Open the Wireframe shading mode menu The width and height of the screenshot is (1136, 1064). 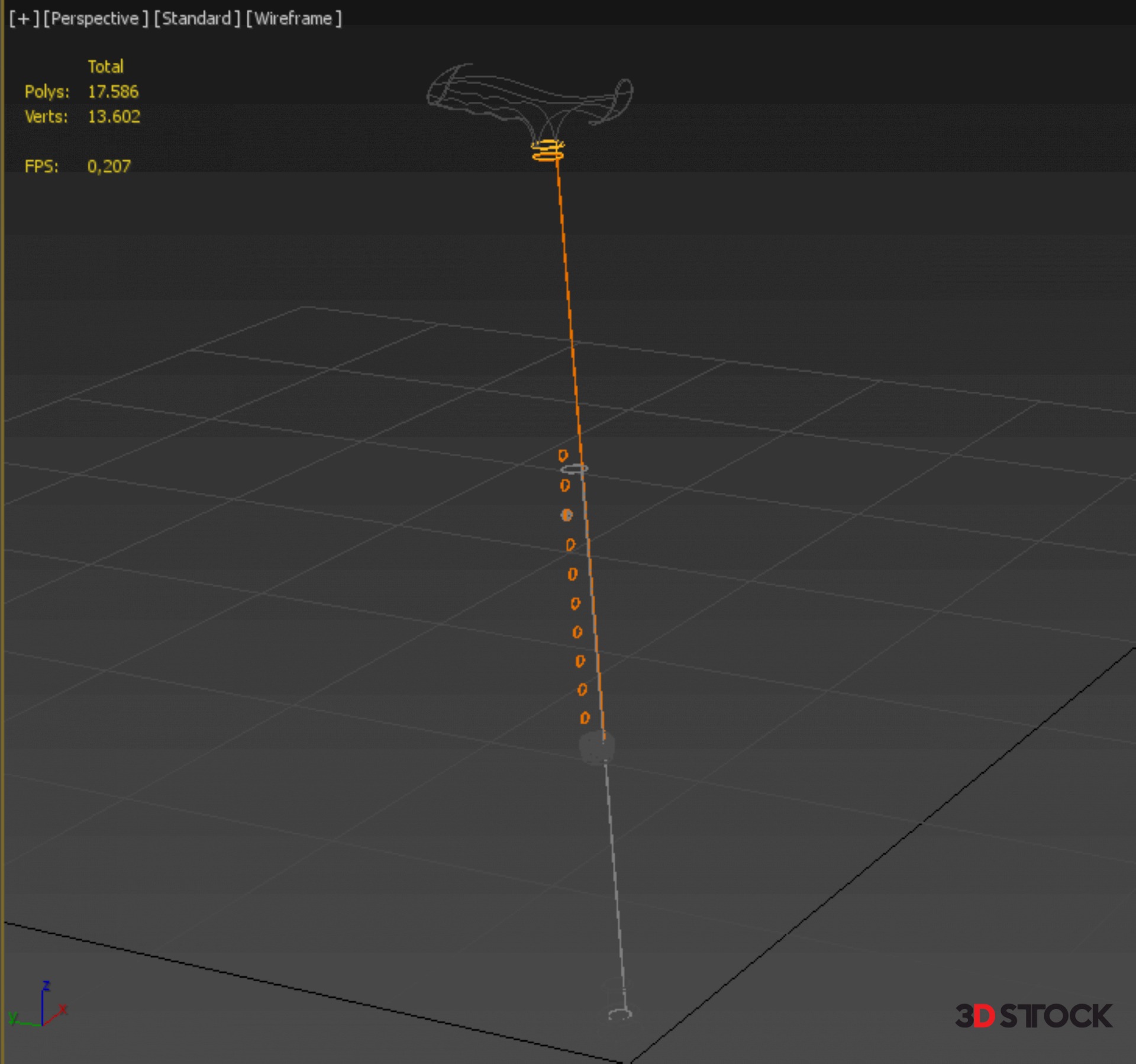pyautogui.click(x=293, y=19)
